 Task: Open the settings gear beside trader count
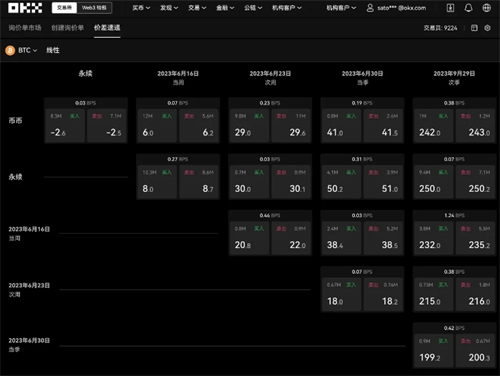pos(487,28)
